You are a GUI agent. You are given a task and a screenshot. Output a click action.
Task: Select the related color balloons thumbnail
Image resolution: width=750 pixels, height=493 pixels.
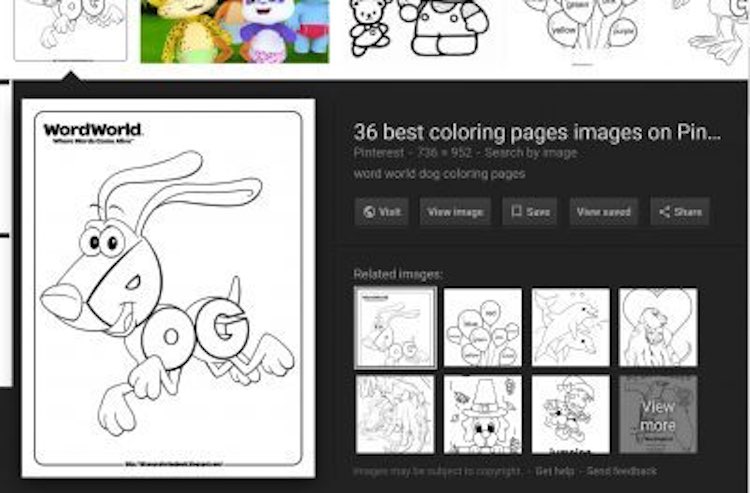click(483, 328)
